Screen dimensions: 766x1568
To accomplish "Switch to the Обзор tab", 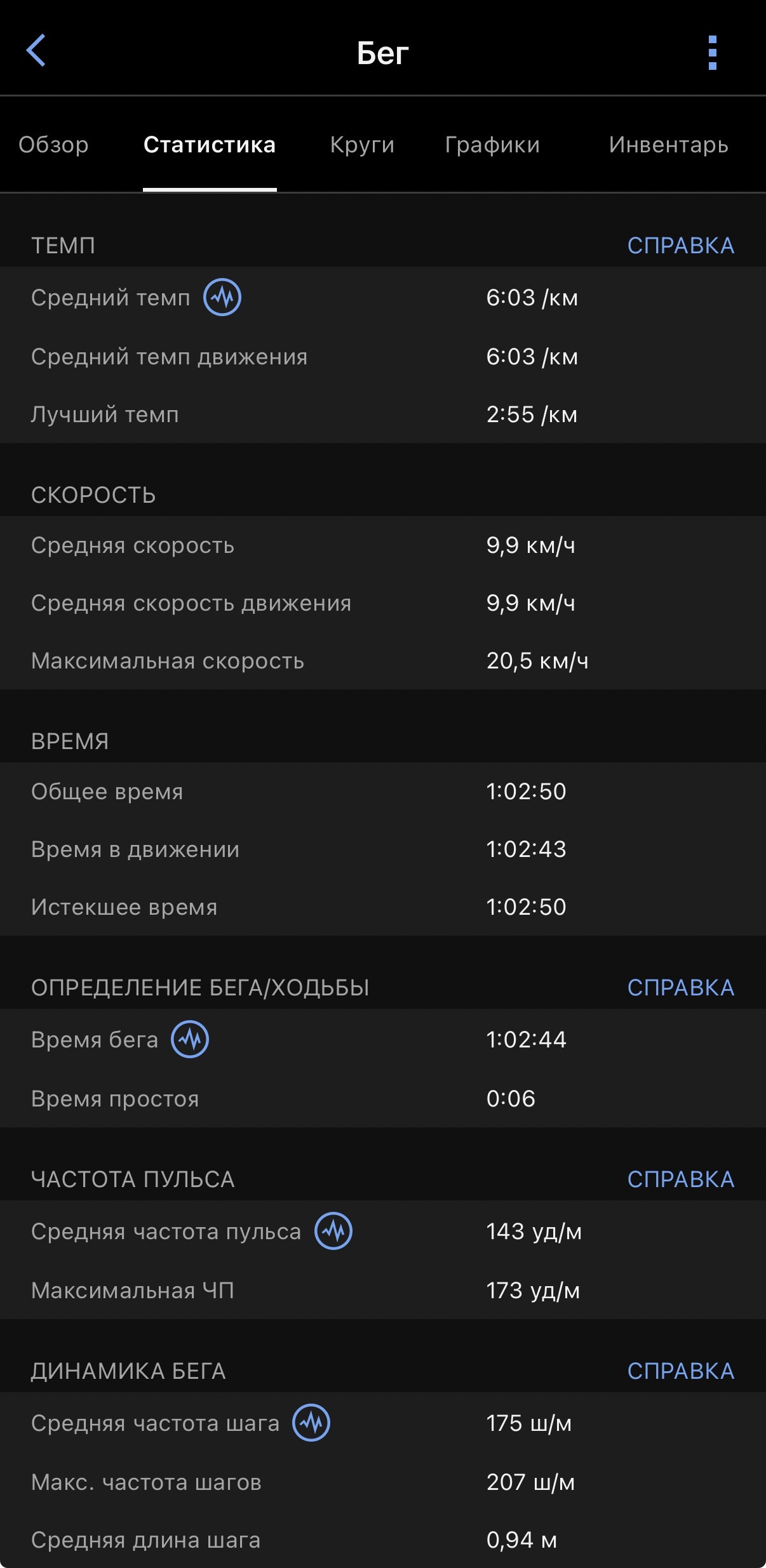I will coord(53,145).
